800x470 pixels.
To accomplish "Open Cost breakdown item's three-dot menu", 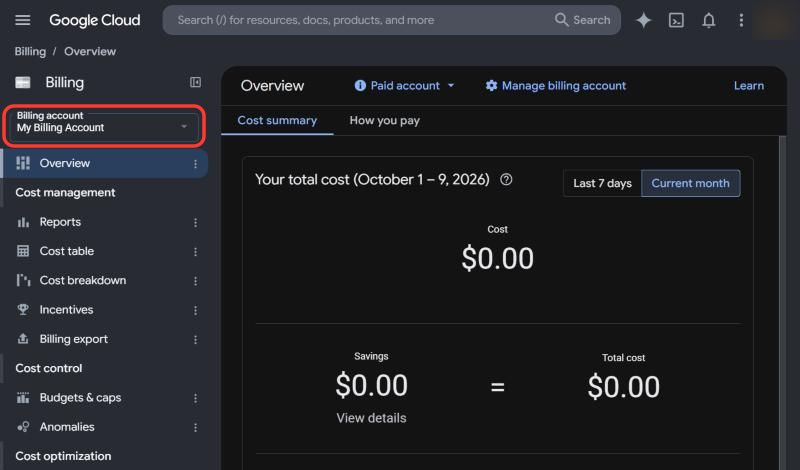I will pos(195,281).
